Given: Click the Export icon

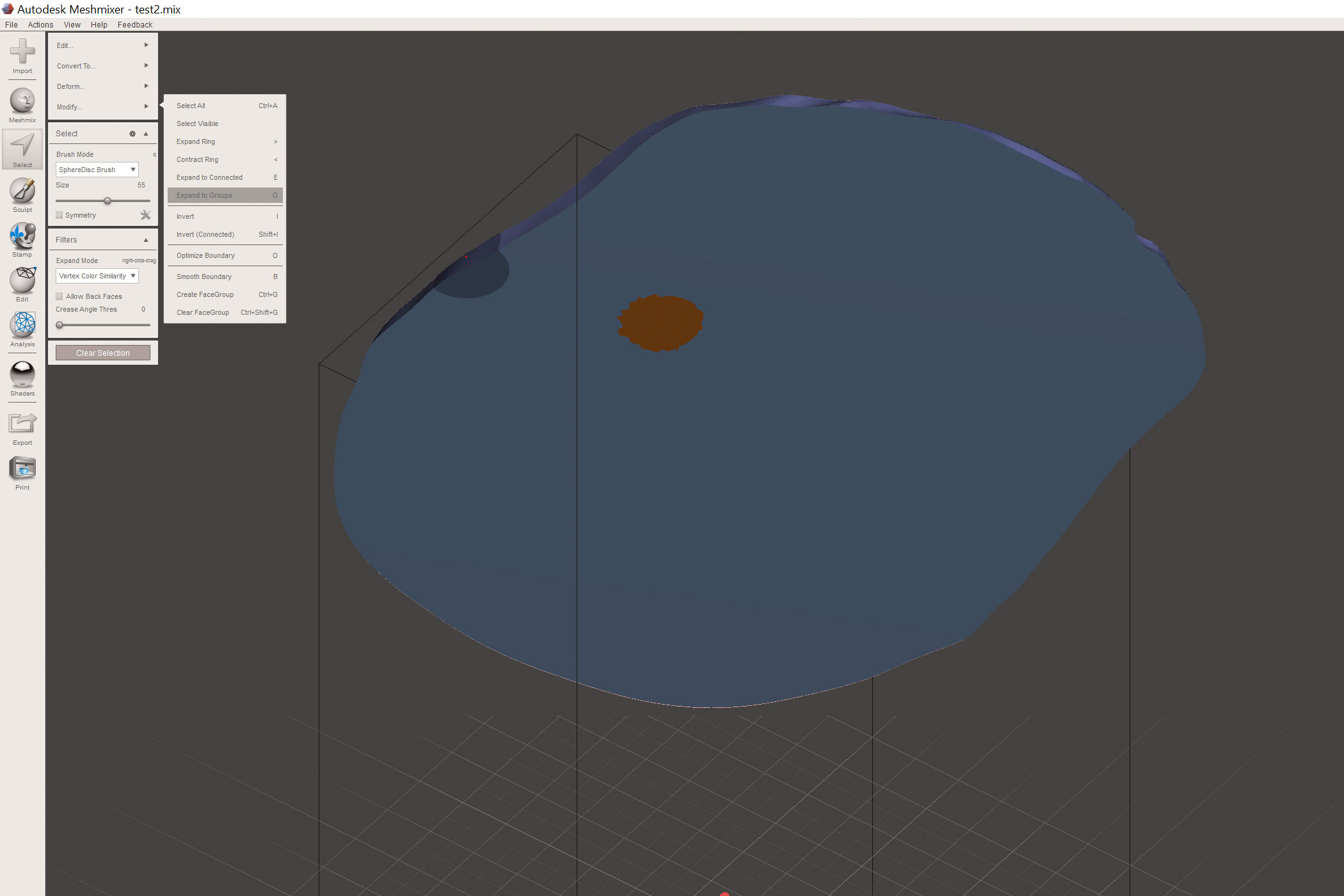Looking at the screenshot, I should 22,424.
